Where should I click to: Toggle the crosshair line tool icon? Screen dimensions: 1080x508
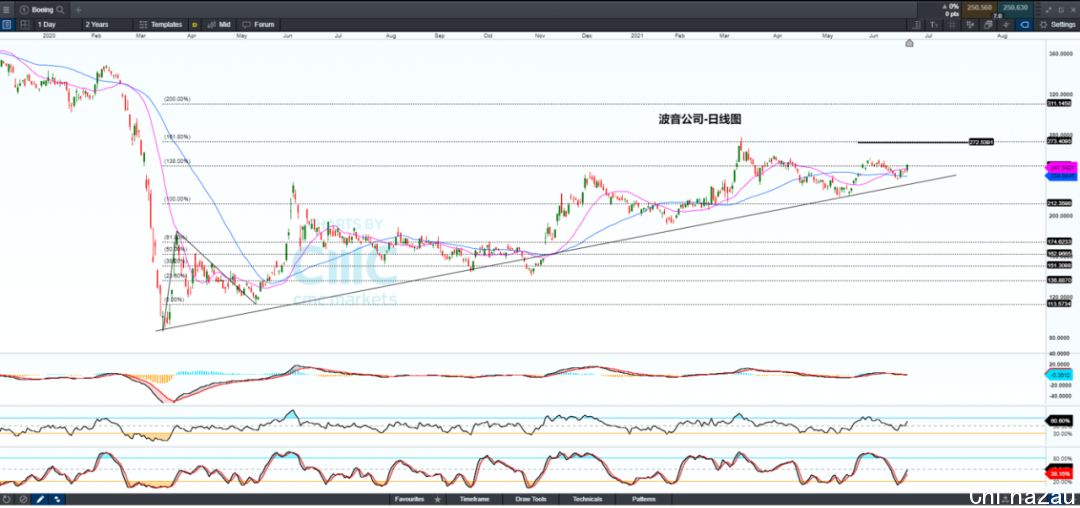pos(1006,25)
